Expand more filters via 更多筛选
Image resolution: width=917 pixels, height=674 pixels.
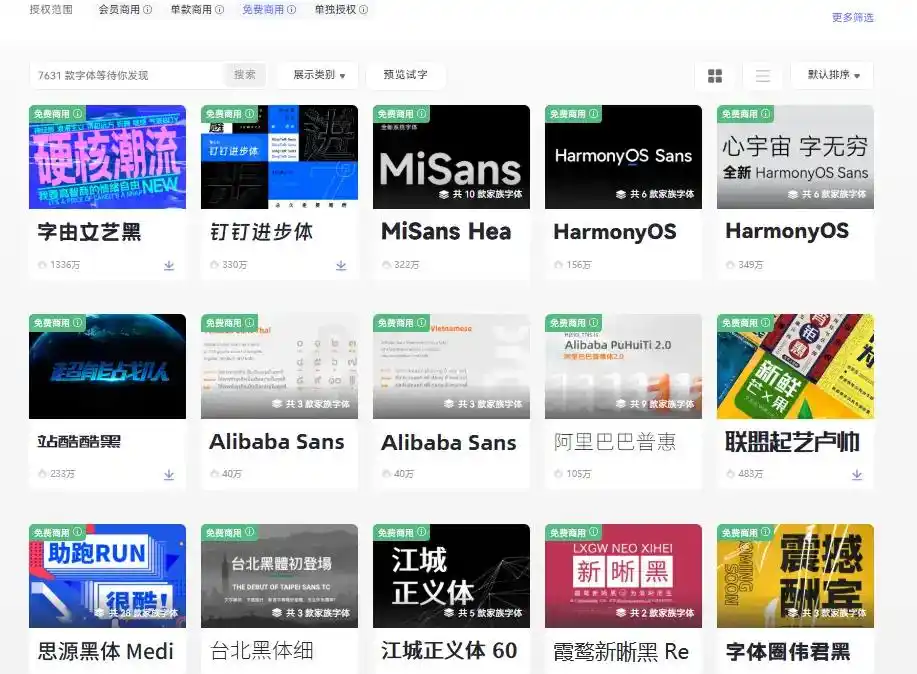(x=851, y=18)
